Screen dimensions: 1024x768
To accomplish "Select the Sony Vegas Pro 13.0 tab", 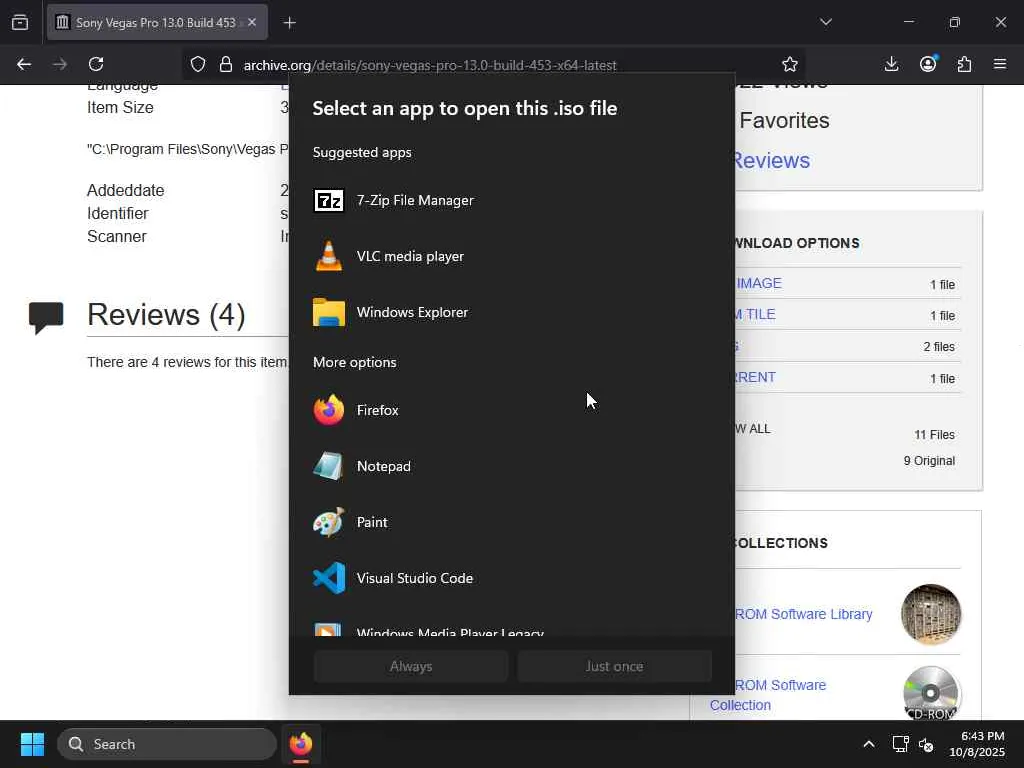I will coord(157,22).
